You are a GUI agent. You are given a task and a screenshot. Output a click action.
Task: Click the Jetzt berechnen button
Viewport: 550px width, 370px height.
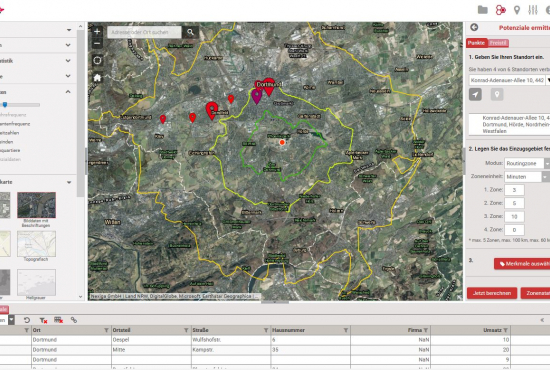pos(492,293)
